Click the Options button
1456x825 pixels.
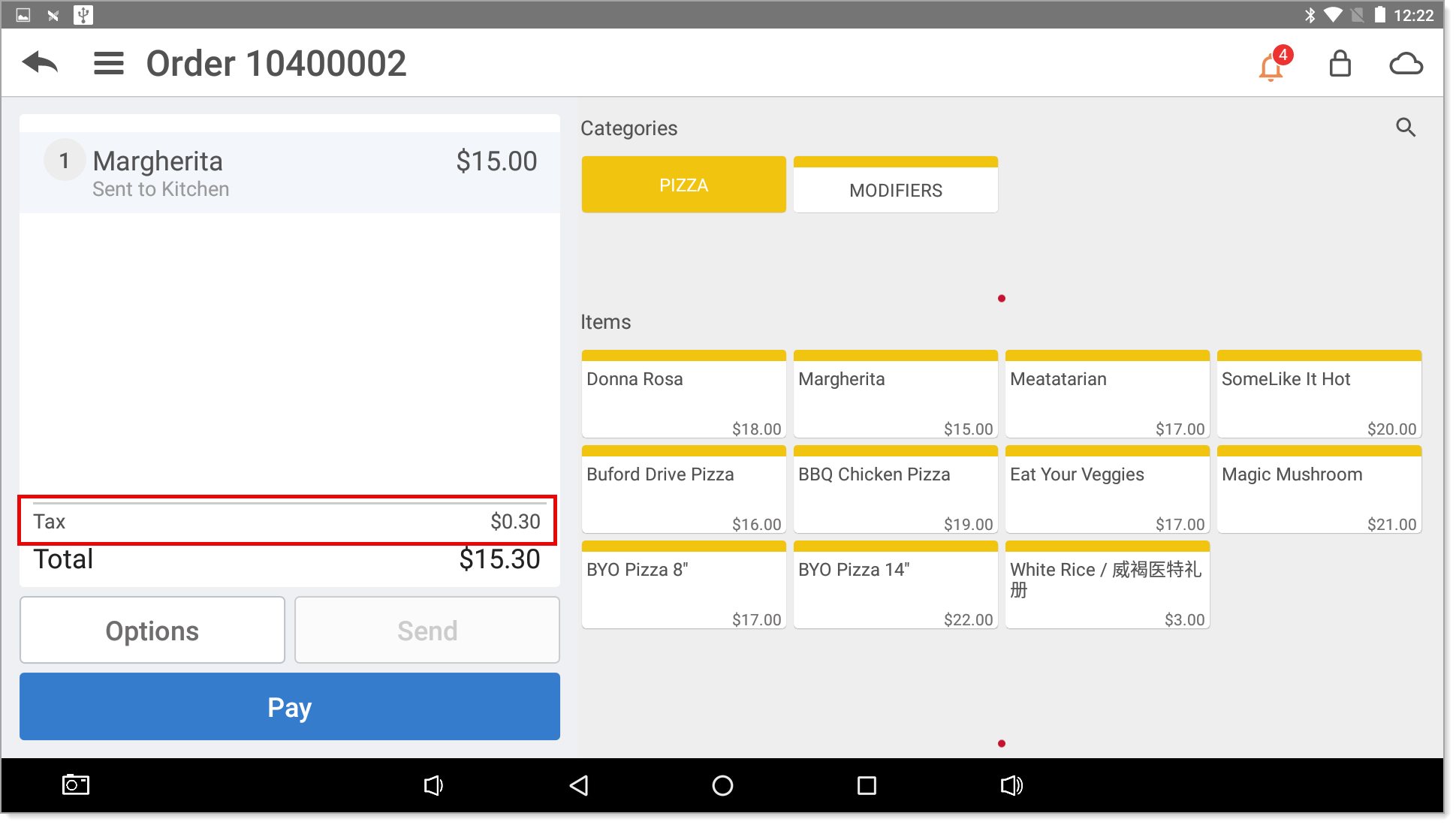(x=153, y=630)
